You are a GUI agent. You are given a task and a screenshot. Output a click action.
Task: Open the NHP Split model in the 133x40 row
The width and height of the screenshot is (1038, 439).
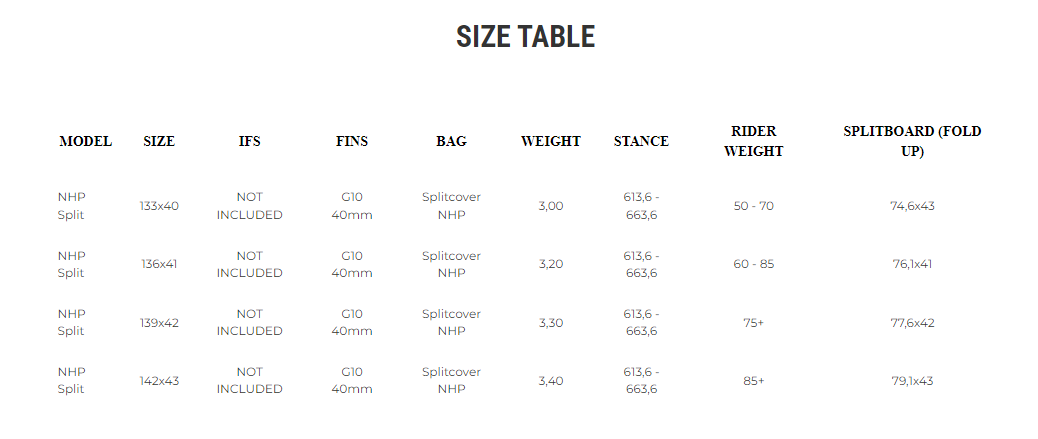(72, 206)
